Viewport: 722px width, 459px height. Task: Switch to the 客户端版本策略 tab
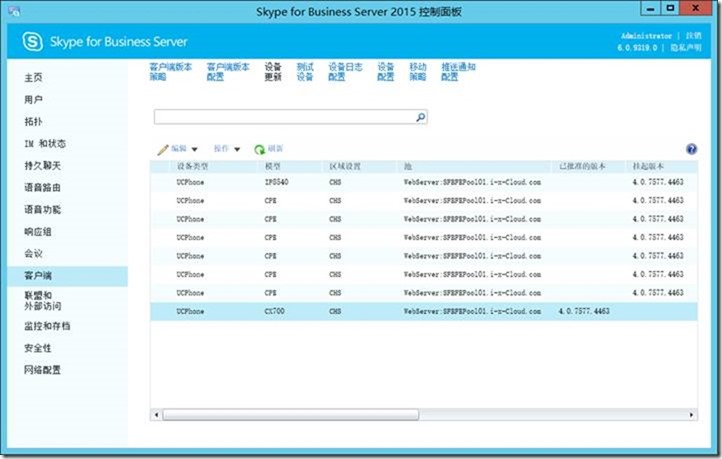171,72
